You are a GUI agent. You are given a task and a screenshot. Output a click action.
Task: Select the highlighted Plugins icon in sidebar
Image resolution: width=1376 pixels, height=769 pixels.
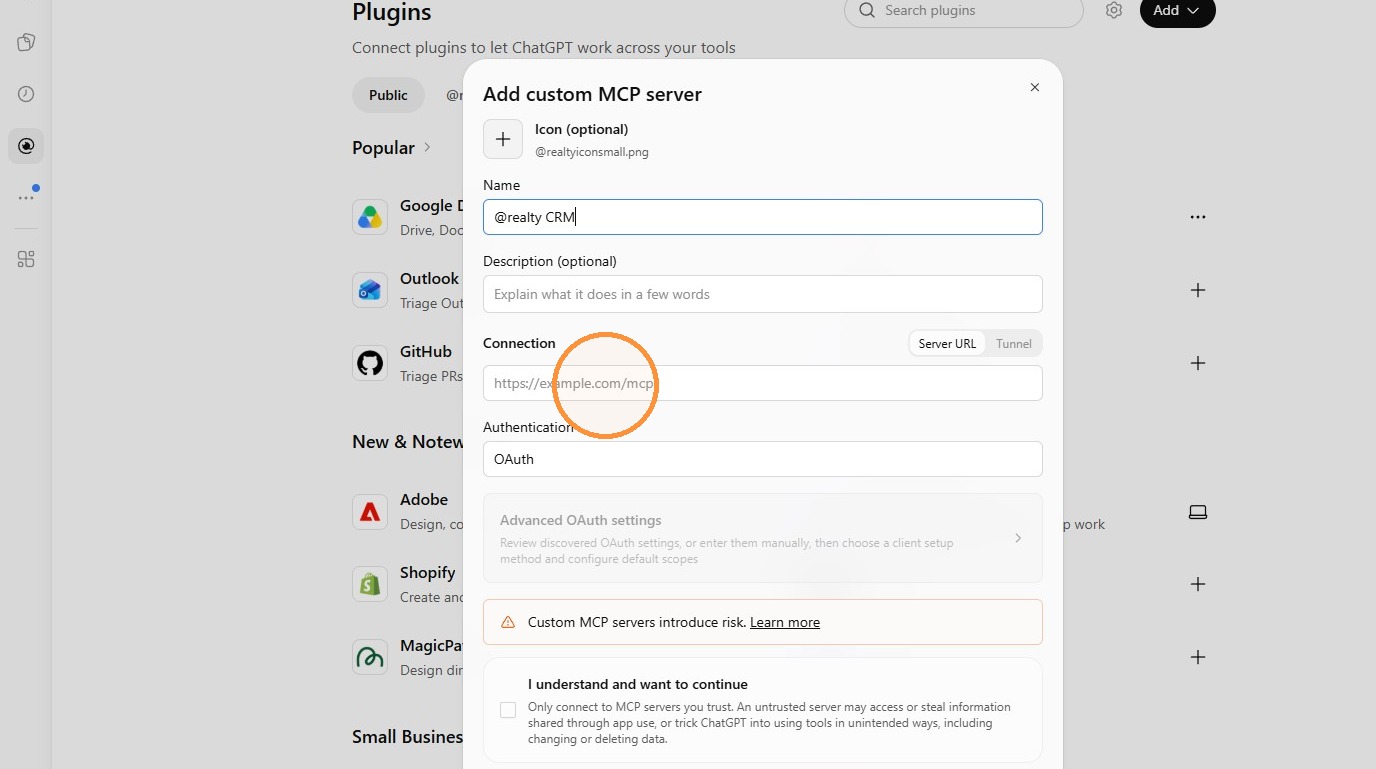point(26,146)
